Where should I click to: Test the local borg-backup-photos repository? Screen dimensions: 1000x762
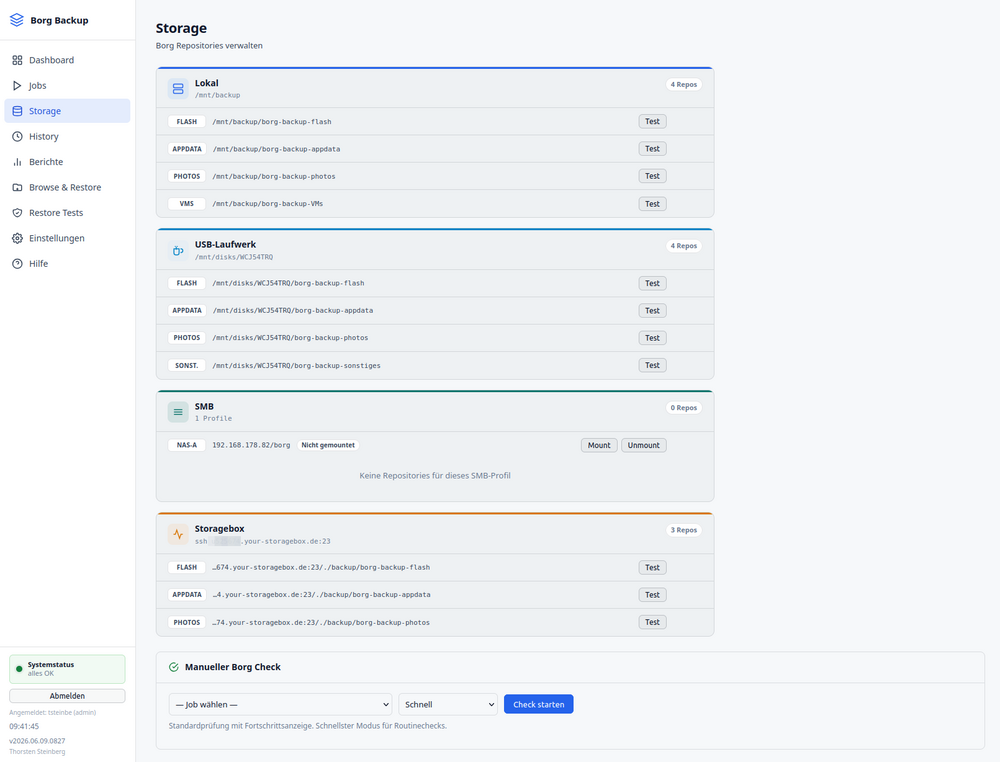[652, 176]
